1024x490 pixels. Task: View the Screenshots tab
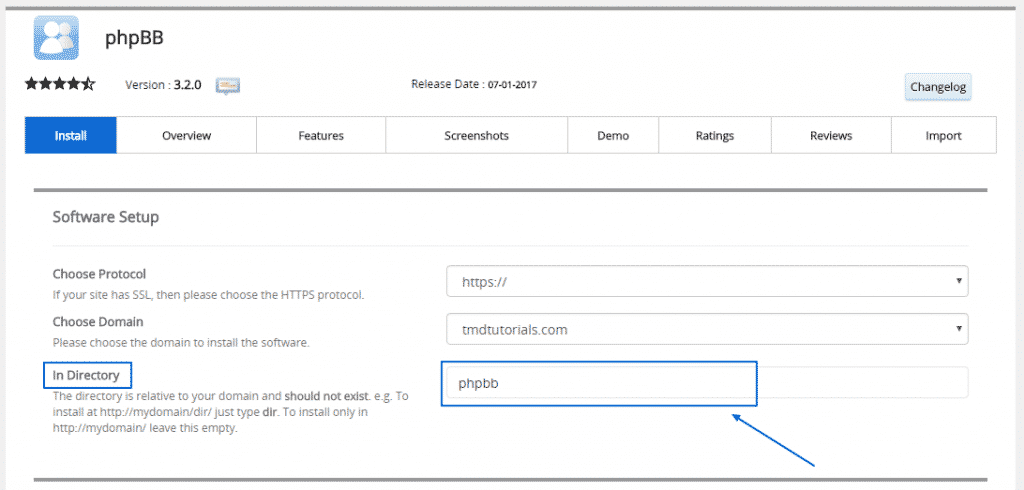coord(476,136)
